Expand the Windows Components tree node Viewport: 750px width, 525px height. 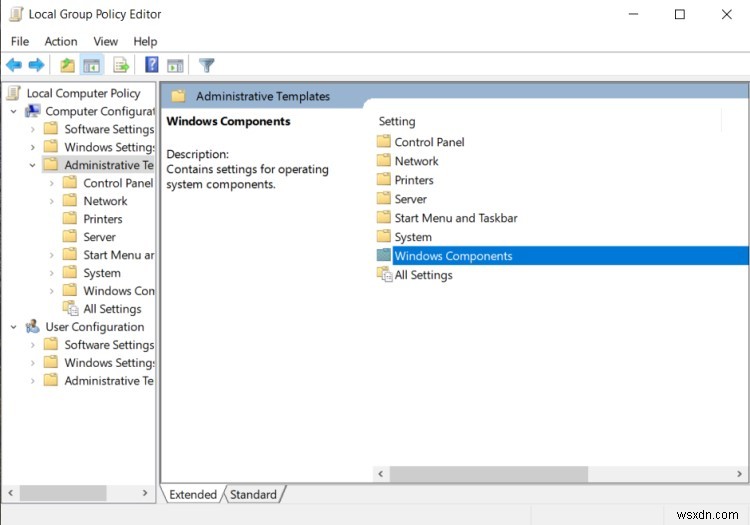point(52,291)
